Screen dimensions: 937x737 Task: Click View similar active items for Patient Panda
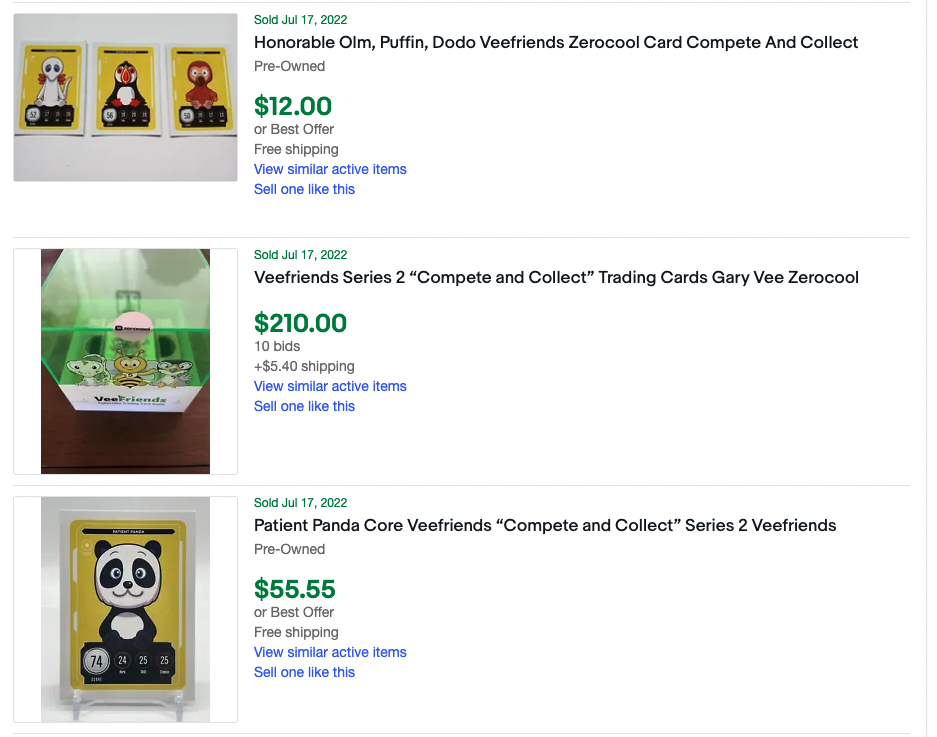coord(330,652)
